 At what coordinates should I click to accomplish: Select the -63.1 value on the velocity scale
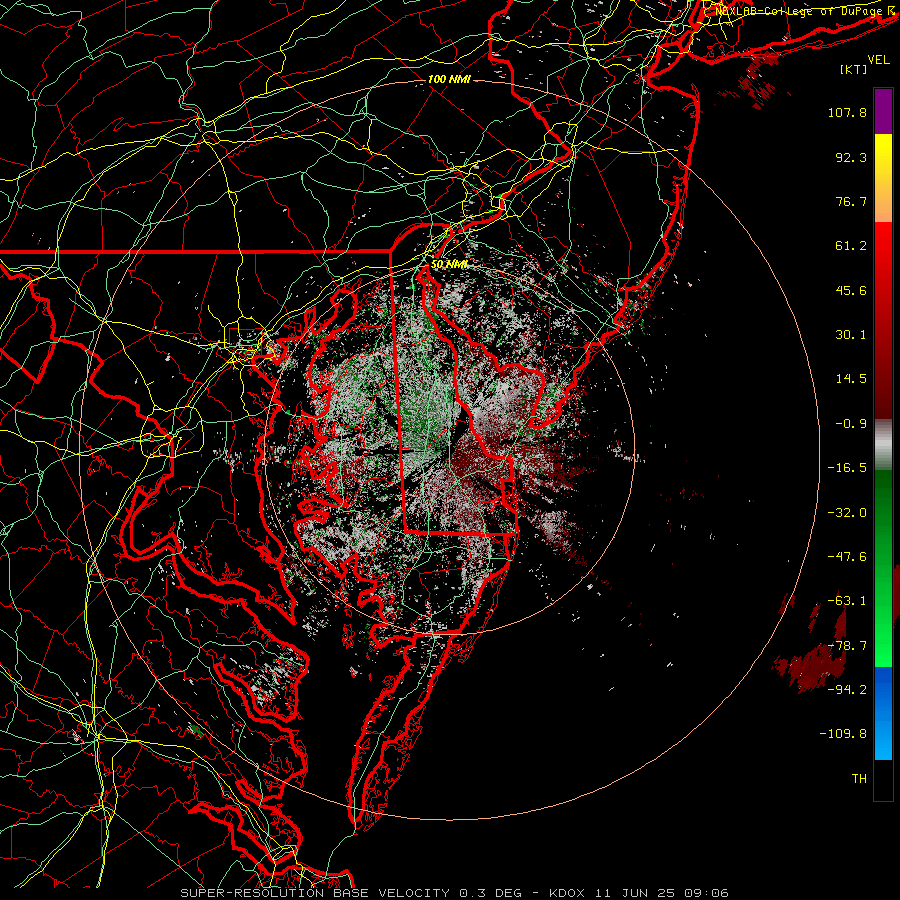[x=847, y=601]
